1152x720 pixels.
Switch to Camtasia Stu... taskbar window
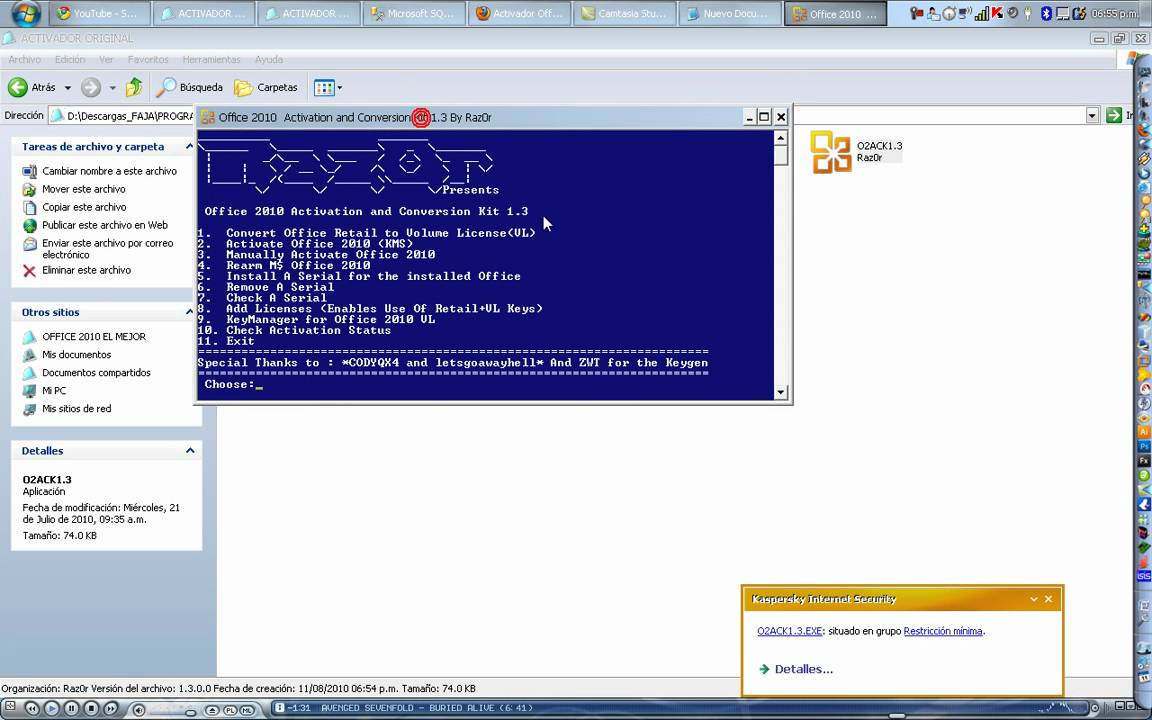tap(624, 13)
